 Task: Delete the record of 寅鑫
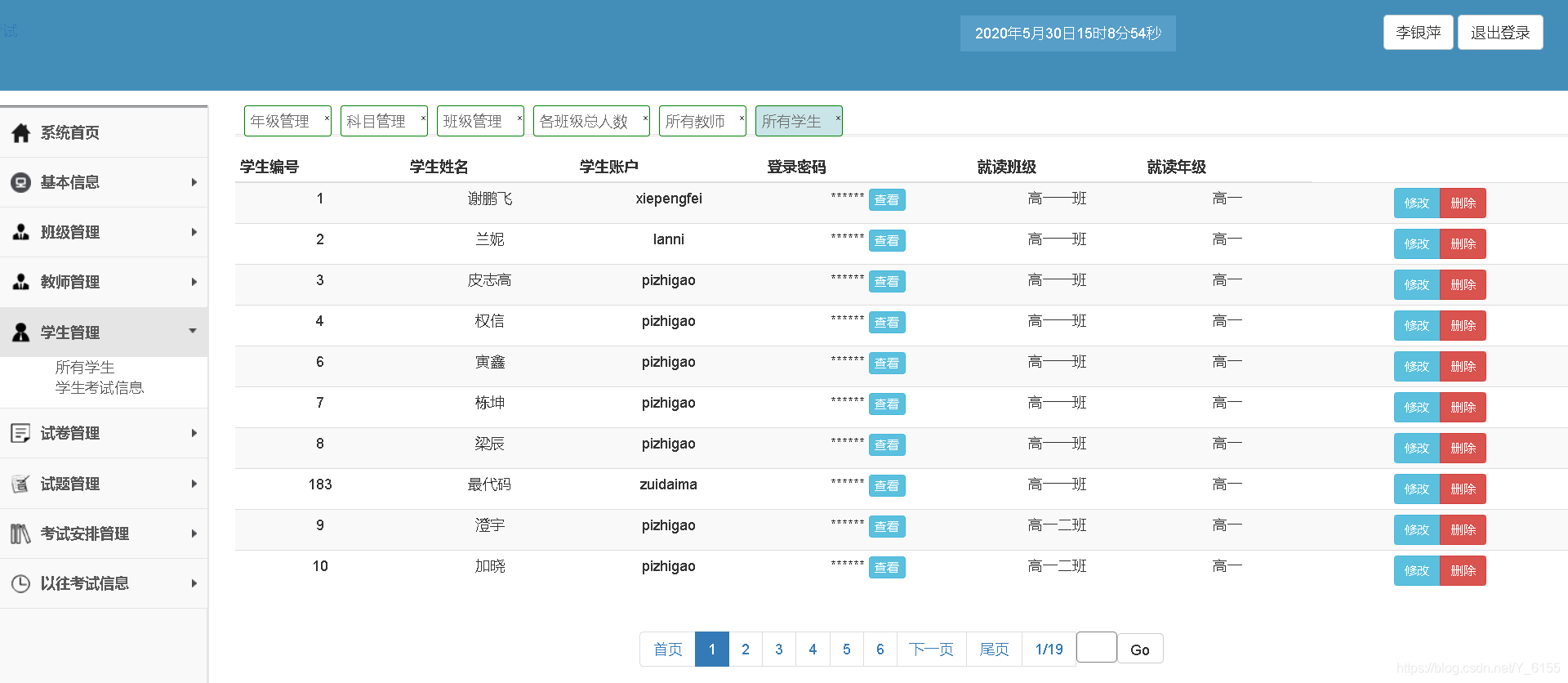[x=1463, y=367]
